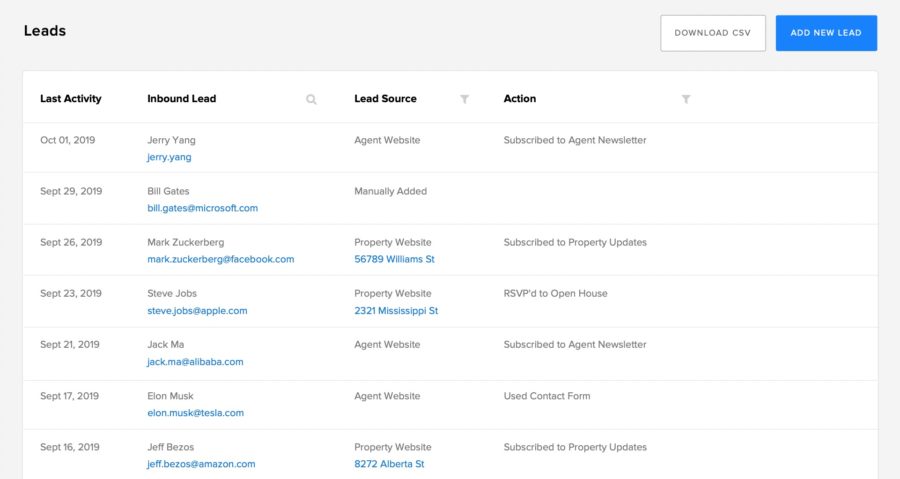
Task: Open the mark.zuckerberg@facebook.com email link
Action: (220, 259)
